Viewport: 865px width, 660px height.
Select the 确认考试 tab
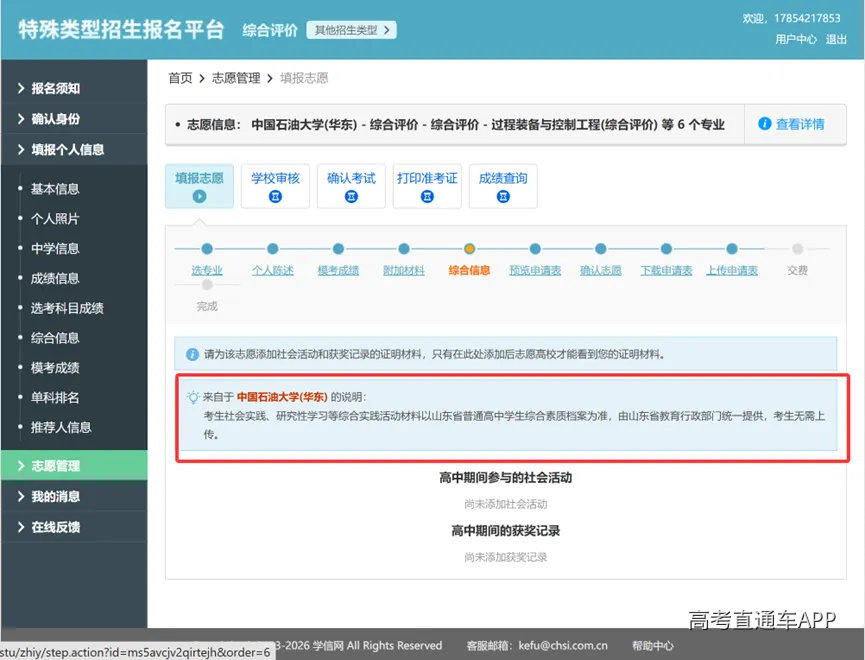point(351,186)
